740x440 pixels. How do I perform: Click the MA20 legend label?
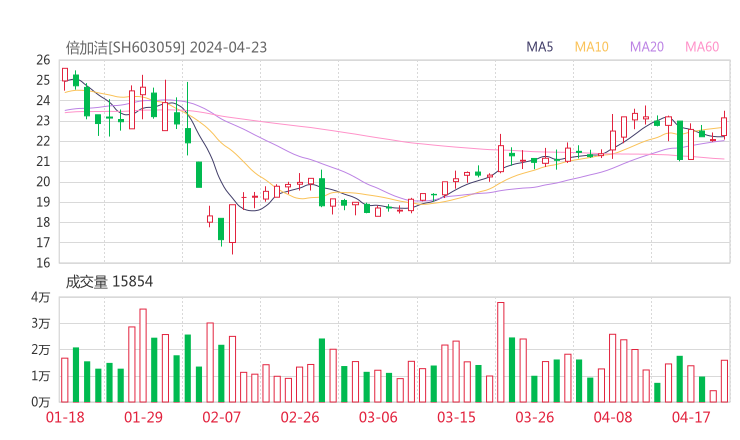coord(647,47)
